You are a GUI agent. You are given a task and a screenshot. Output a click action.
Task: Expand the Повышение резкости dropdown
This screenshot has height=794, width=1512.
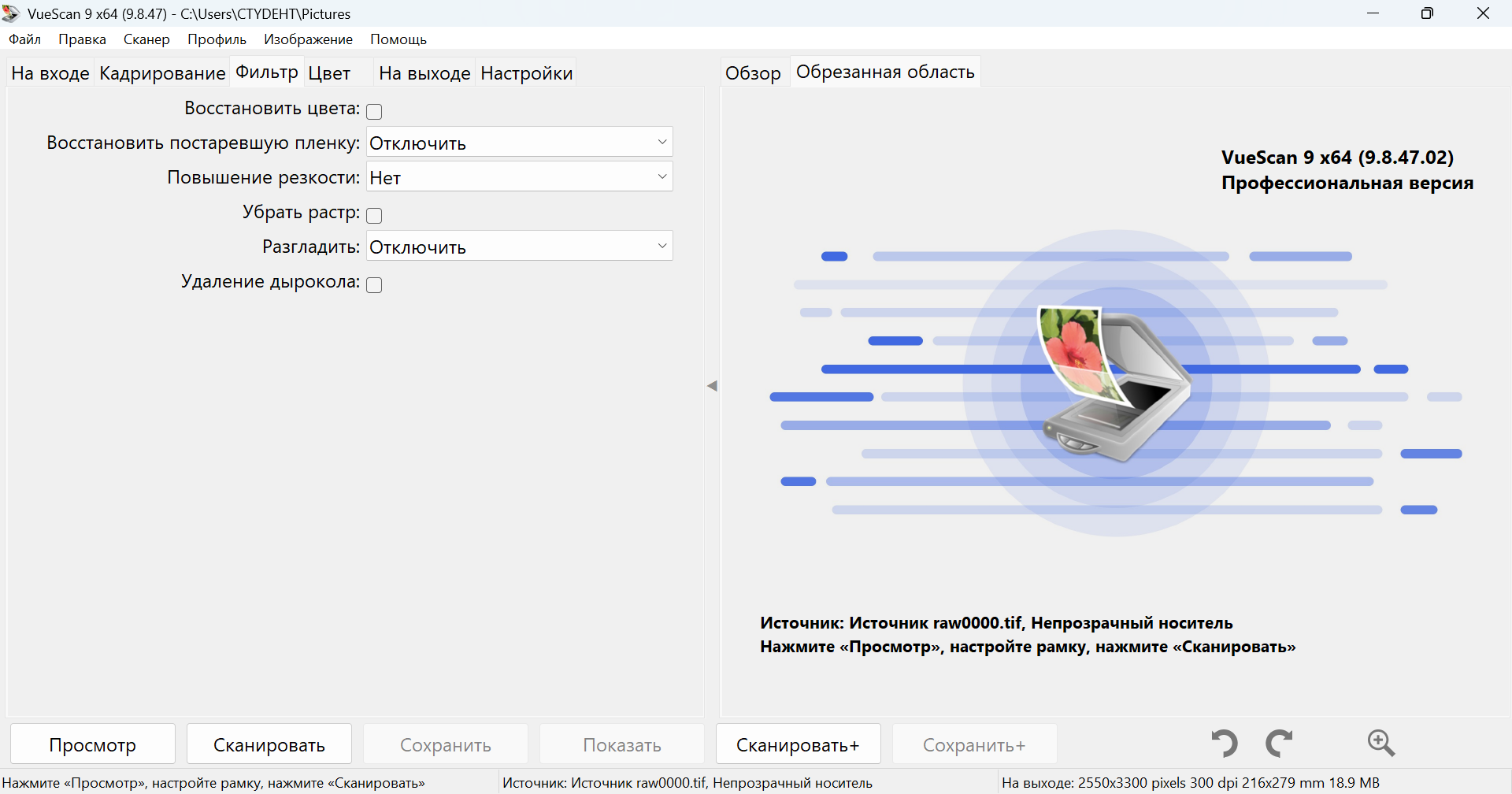[x=519, y=177]
